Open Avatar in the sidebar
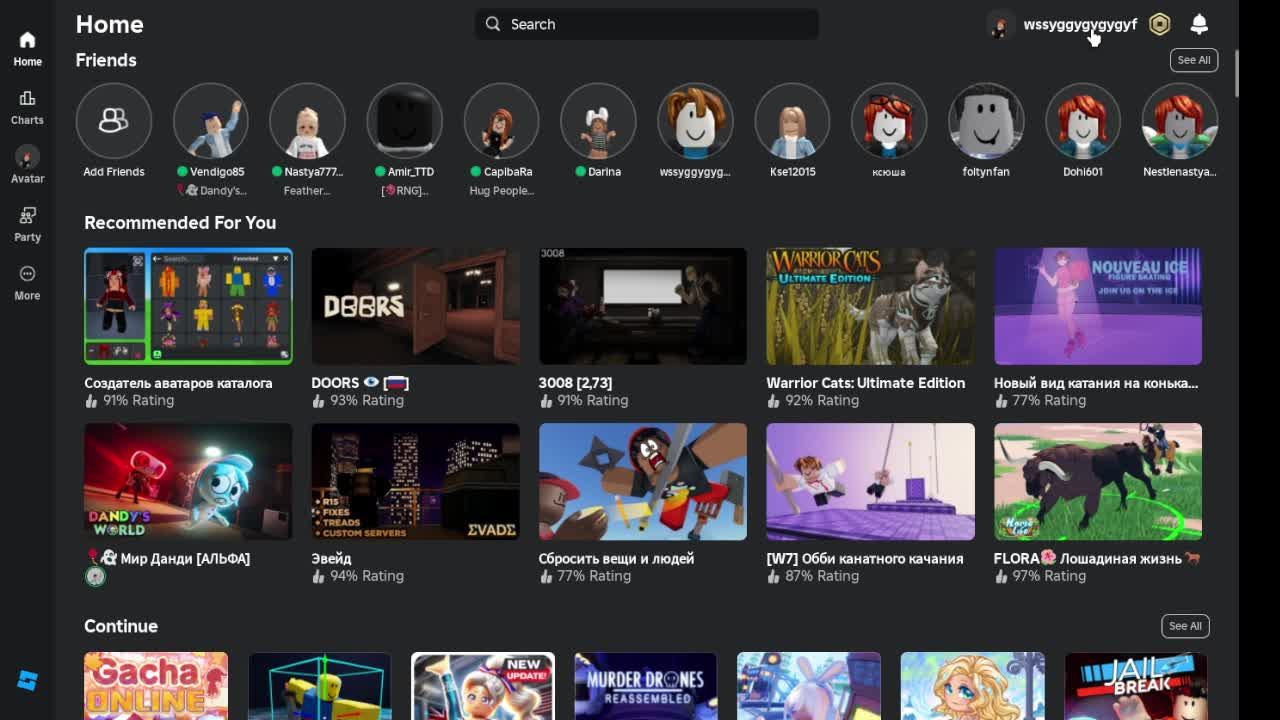Image resolution: width=1280 pixels, height=720 pixels. click(27, 156)
